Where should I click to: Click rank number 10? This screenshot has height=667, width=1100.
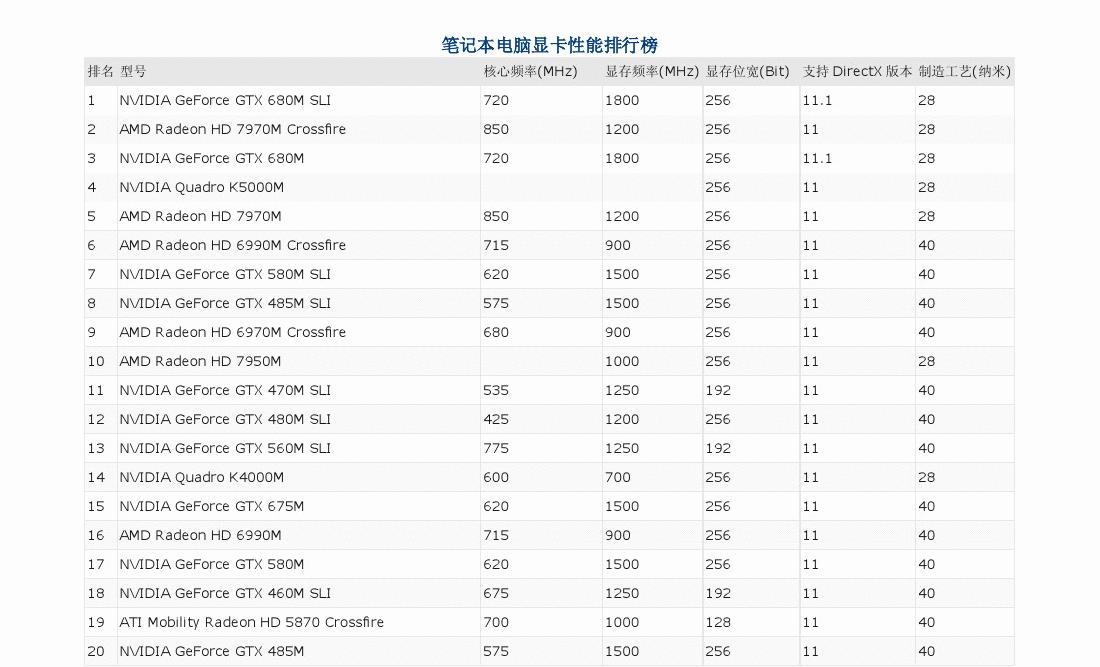tap(96, 361)
